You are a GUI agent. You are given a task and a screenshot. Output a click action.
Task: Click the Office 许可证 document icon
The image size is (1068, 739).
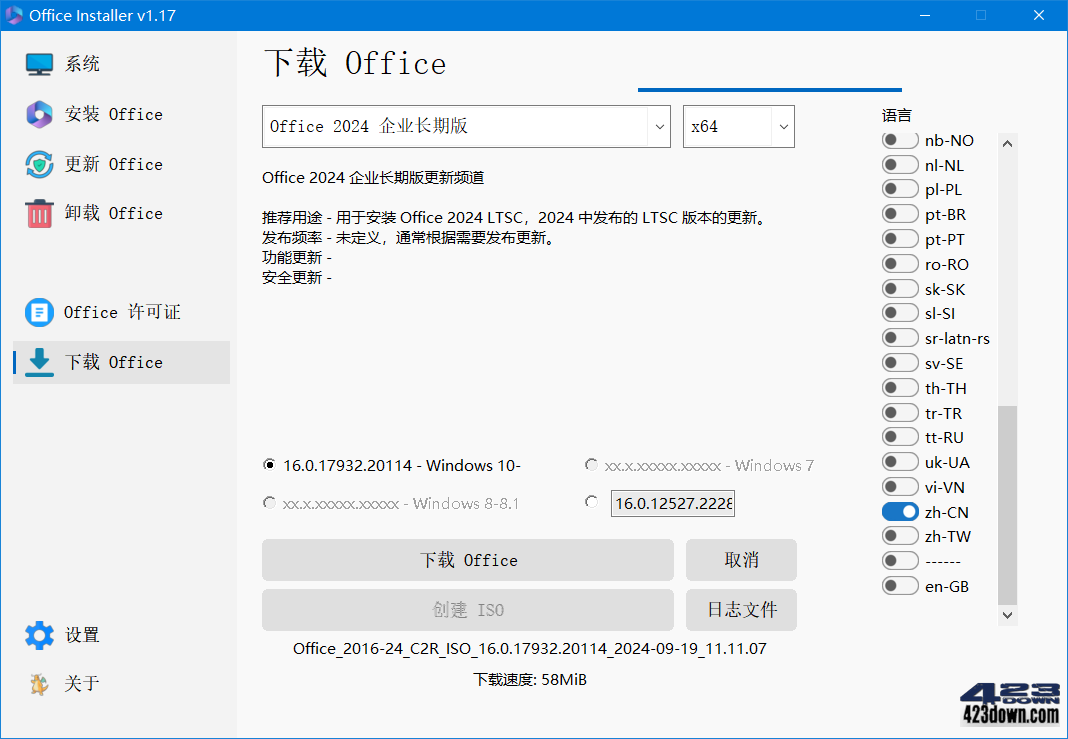[37, 312]
